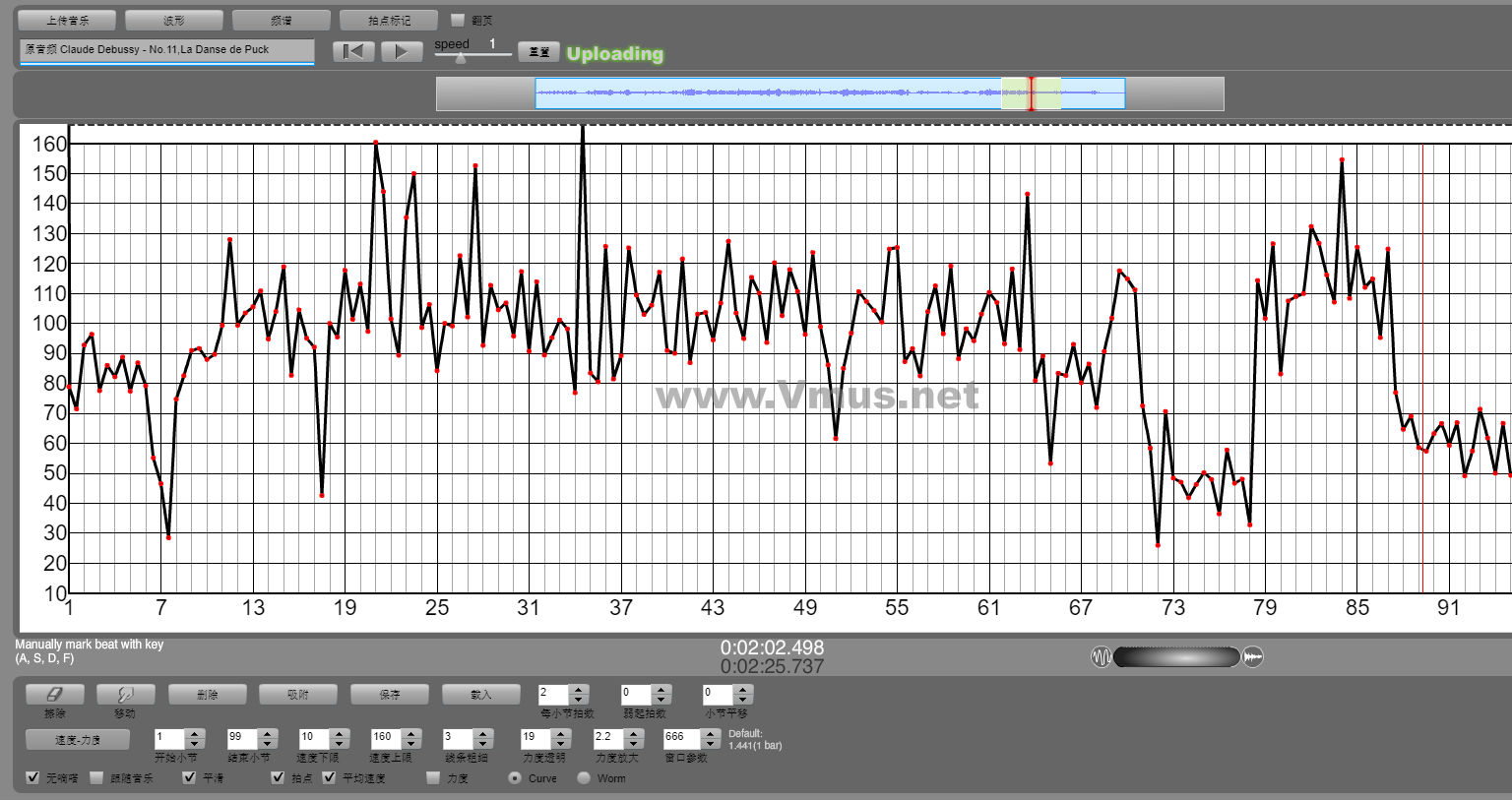Adjust the playback speed slider

(x=460, y=57)
